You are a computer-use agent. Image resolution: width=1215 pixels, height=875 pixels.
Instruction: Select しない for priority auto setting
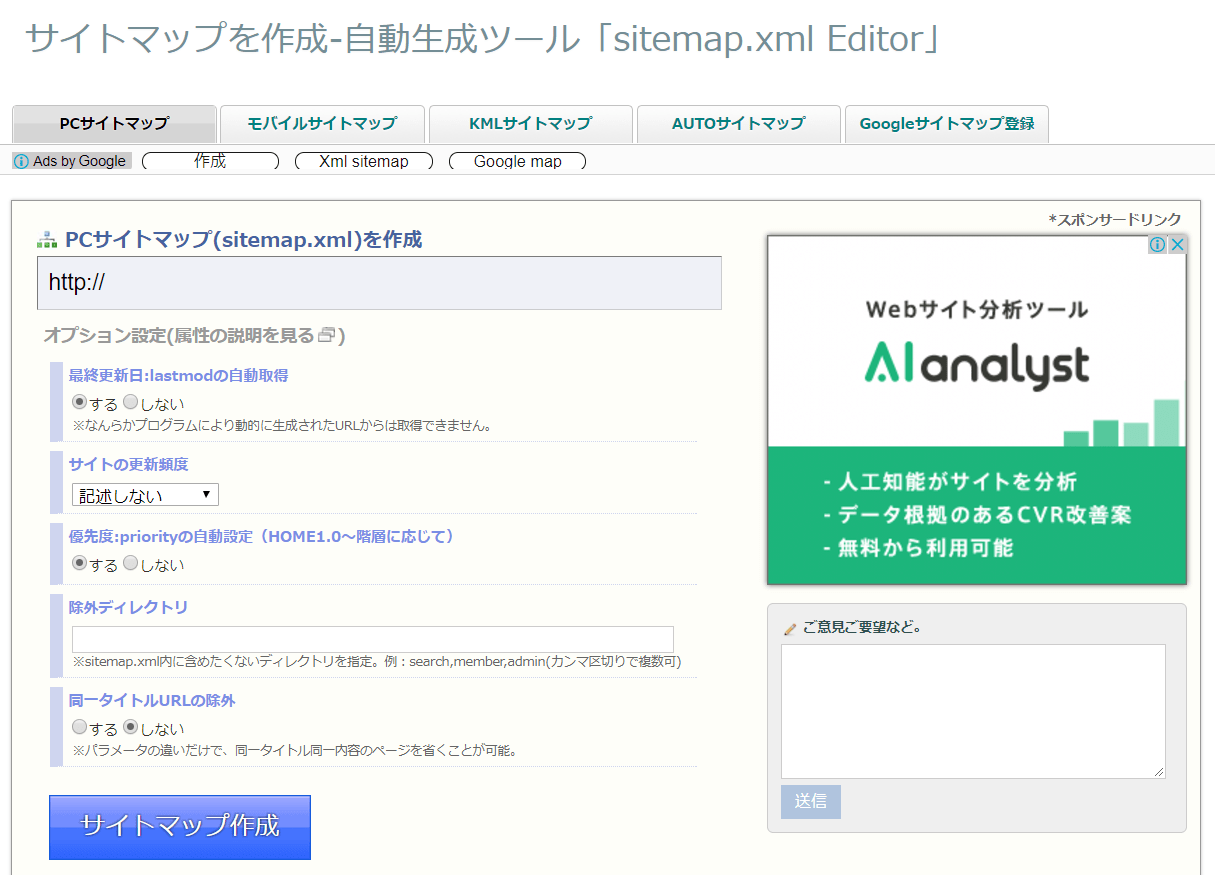pos(130,563)
